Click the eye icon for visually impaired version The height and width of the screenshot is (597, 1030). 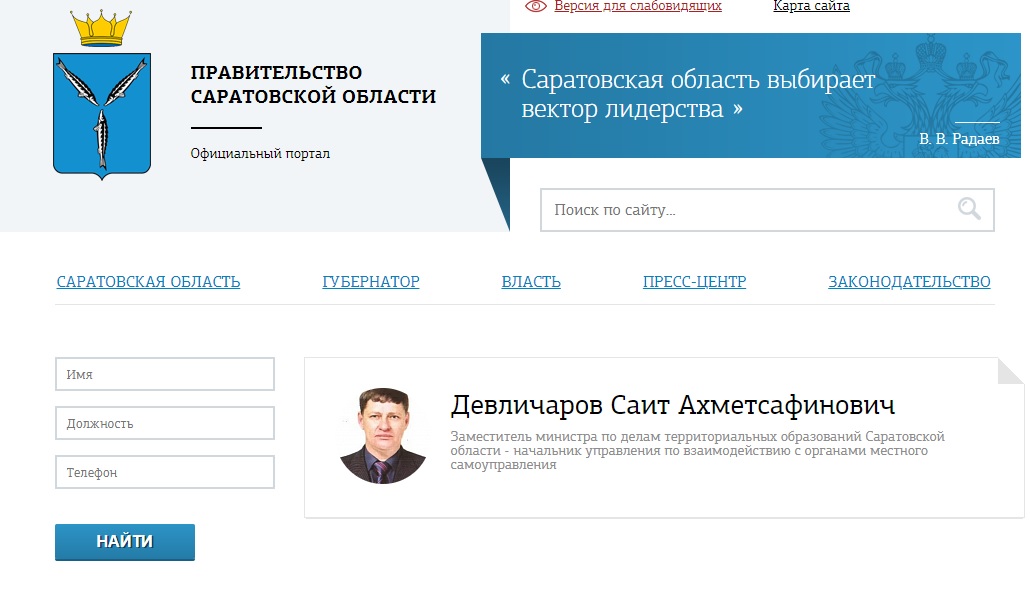[x=536, y=6]
